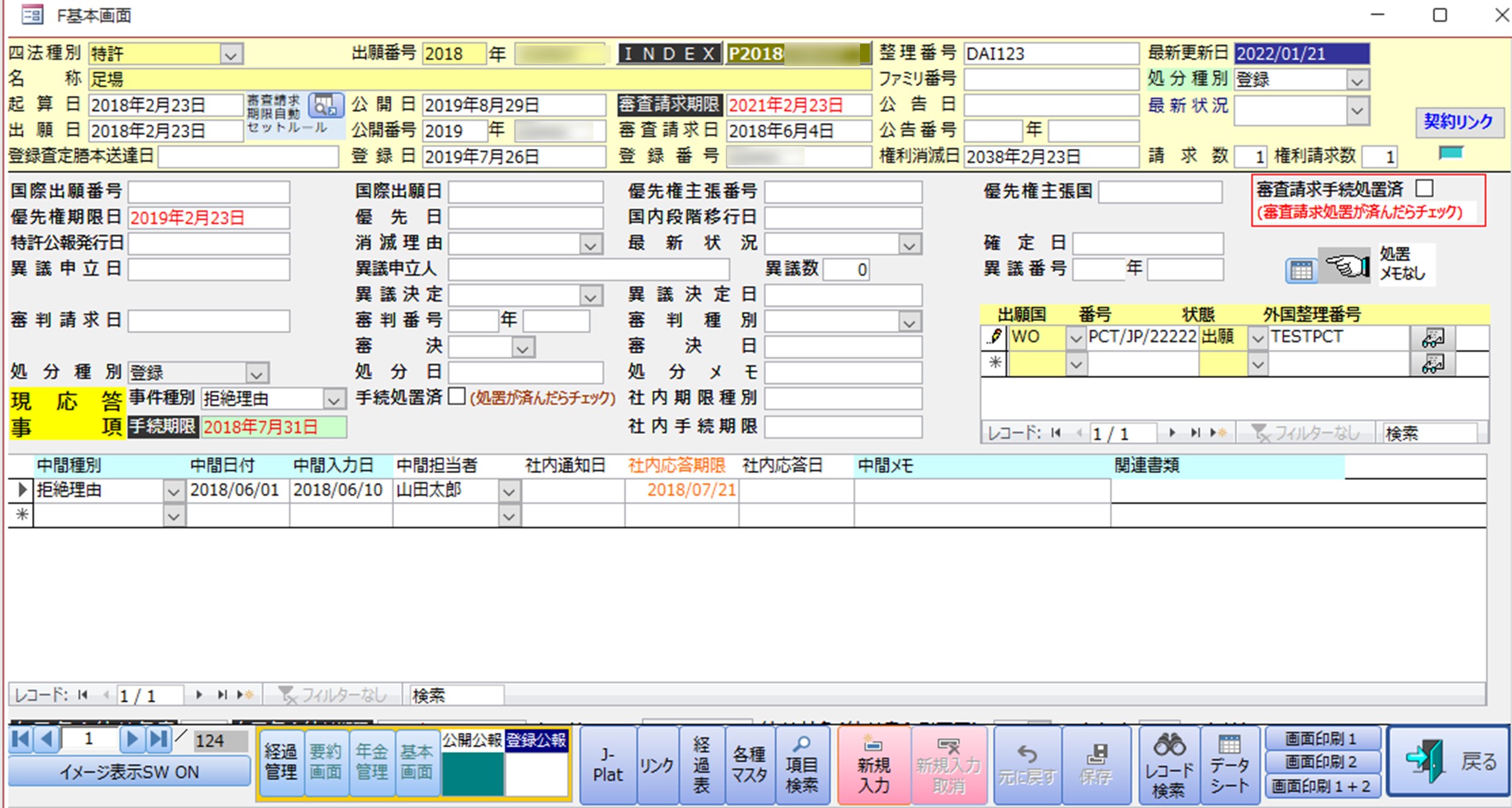The image size is (1512, 808).
Task: Expand top 処分種別 dropdown showing 登録
Action: click(x=1358, y=80)
